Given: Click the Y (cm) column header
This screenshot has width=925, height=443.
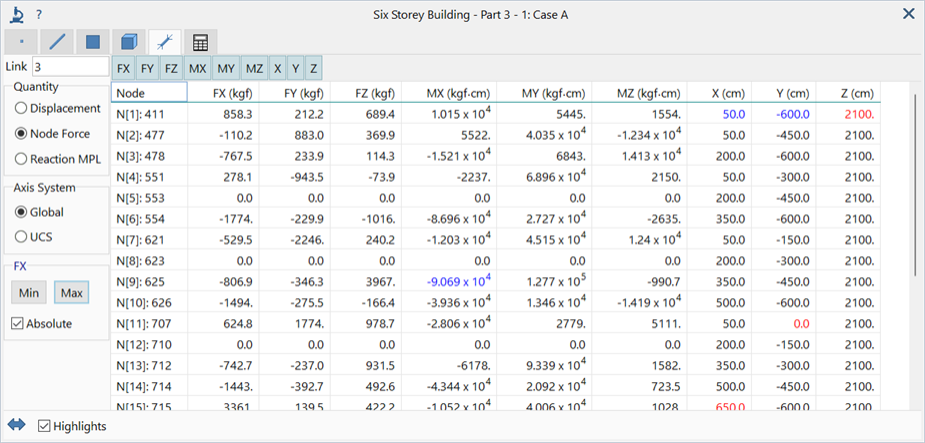Looking at the screenshot, I should click(x=783, y=93).
